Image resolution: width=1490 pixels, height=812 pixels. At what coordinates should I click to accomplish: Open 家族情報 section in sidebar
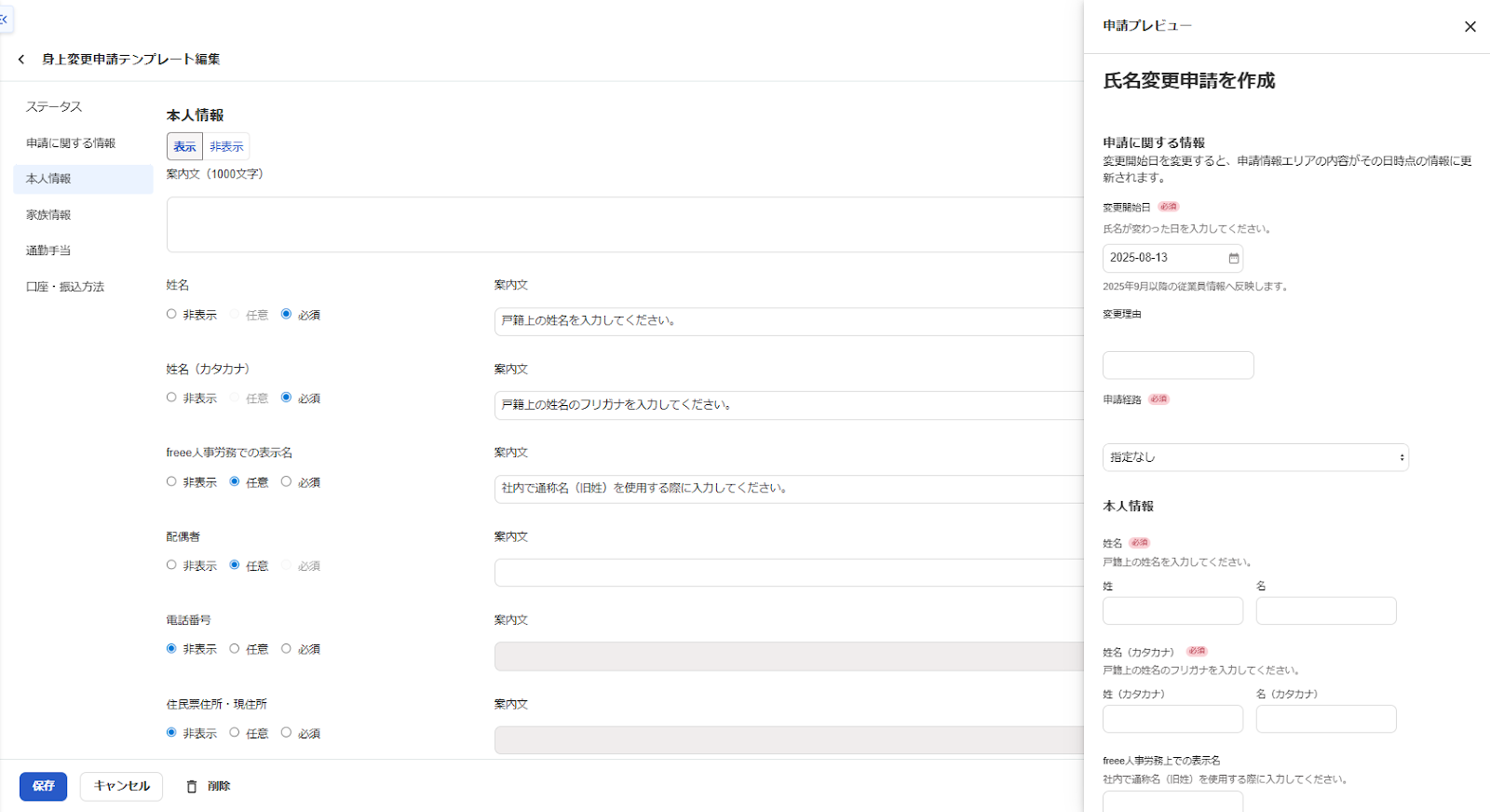(48, 215)
